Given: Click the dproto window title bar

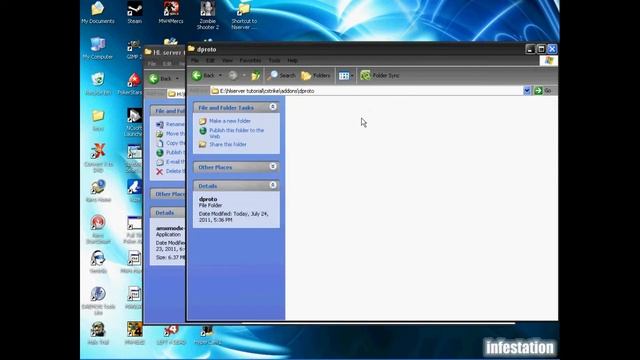Looking at the screenshot, I should point(355,49).
